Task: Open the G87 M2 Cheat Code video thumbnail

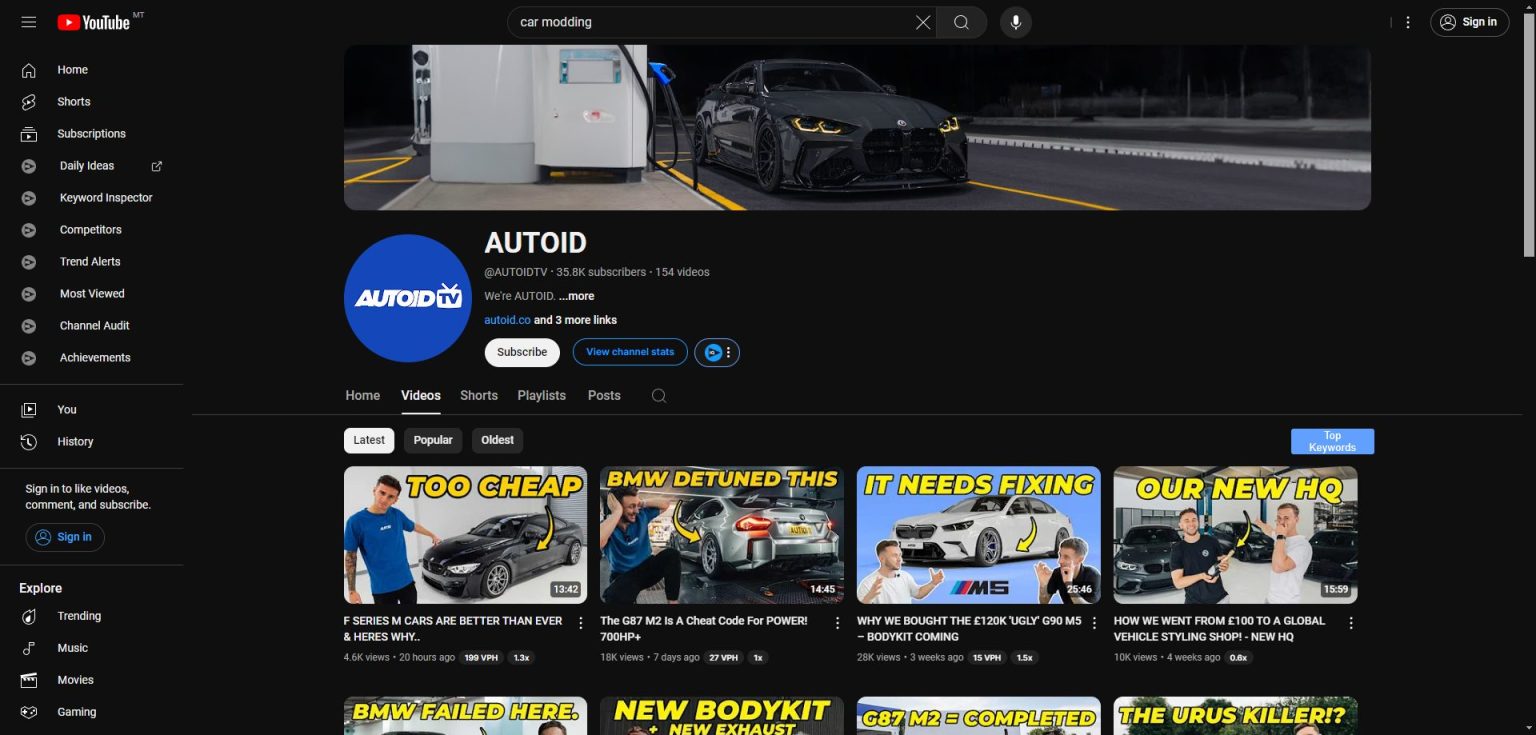Action: 721,535
